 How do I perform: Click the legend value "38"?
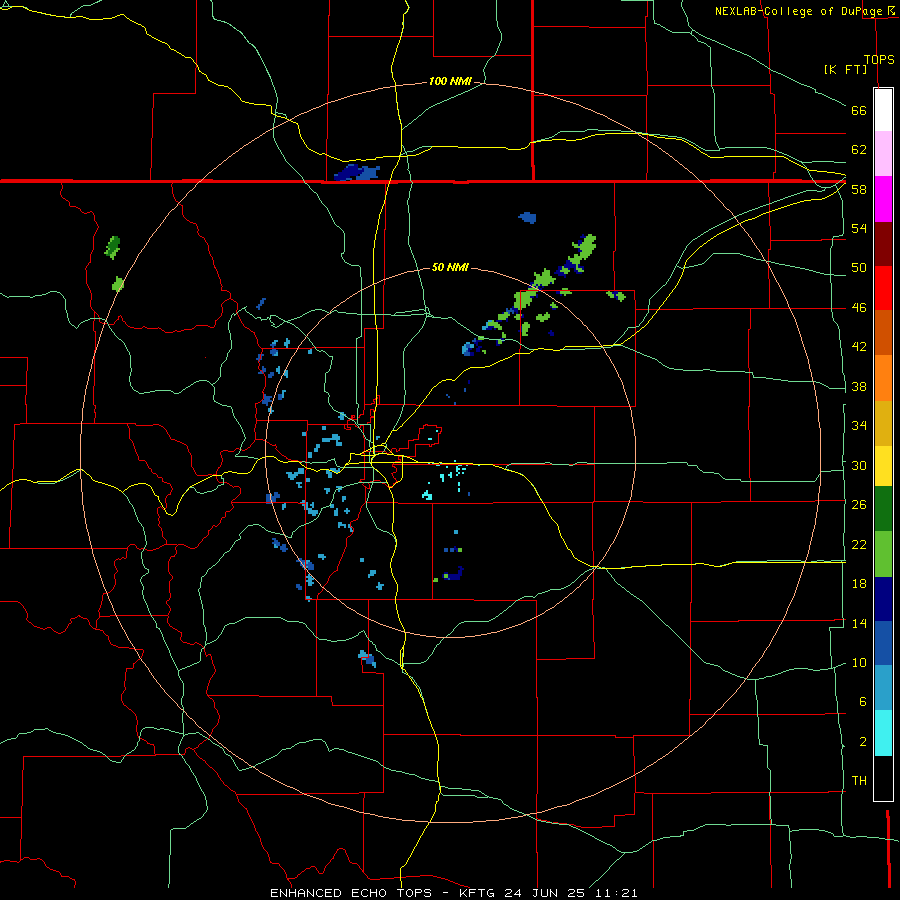click(x=859, y=386)
